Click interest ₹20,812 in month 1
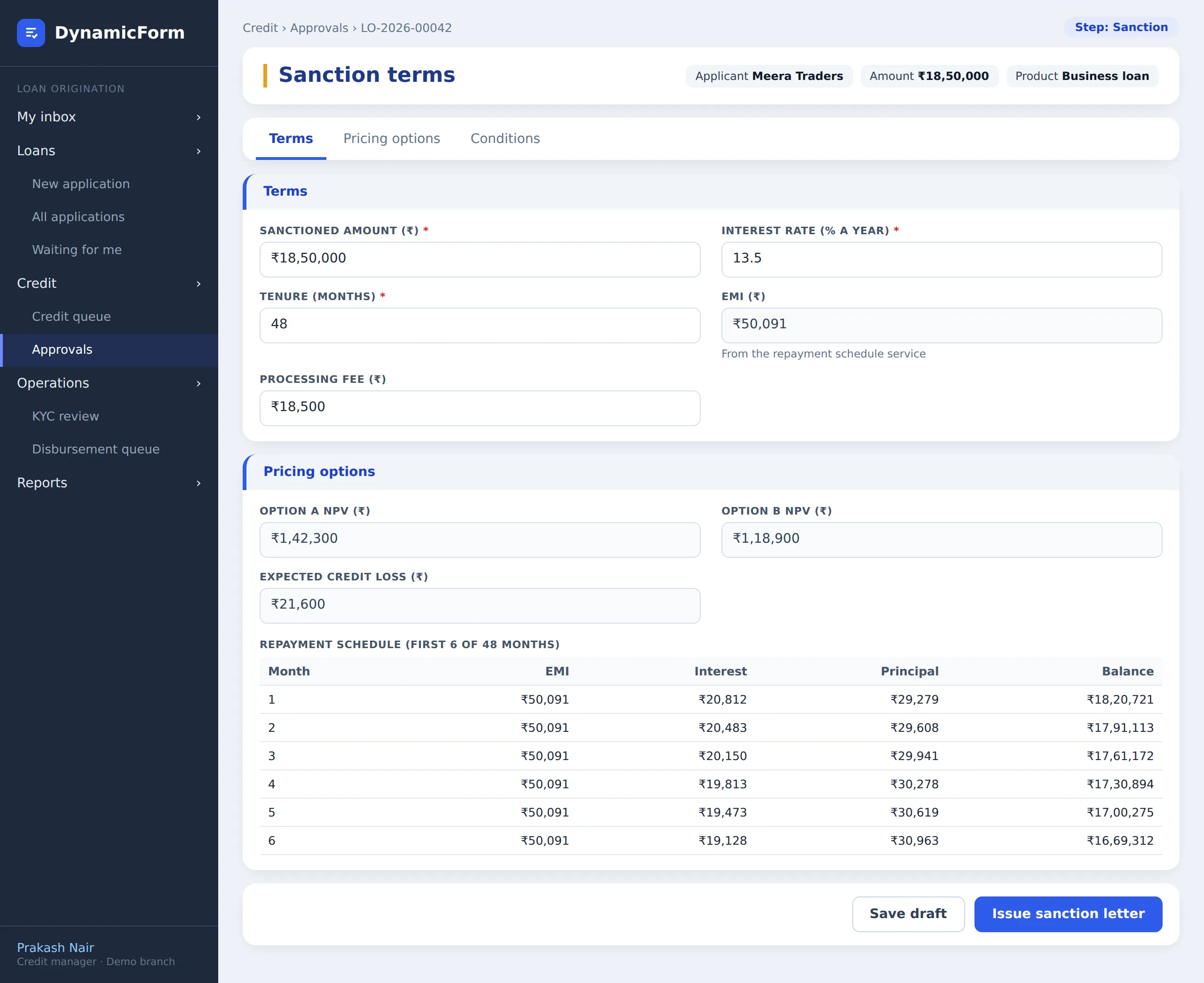 coord(722,699)
